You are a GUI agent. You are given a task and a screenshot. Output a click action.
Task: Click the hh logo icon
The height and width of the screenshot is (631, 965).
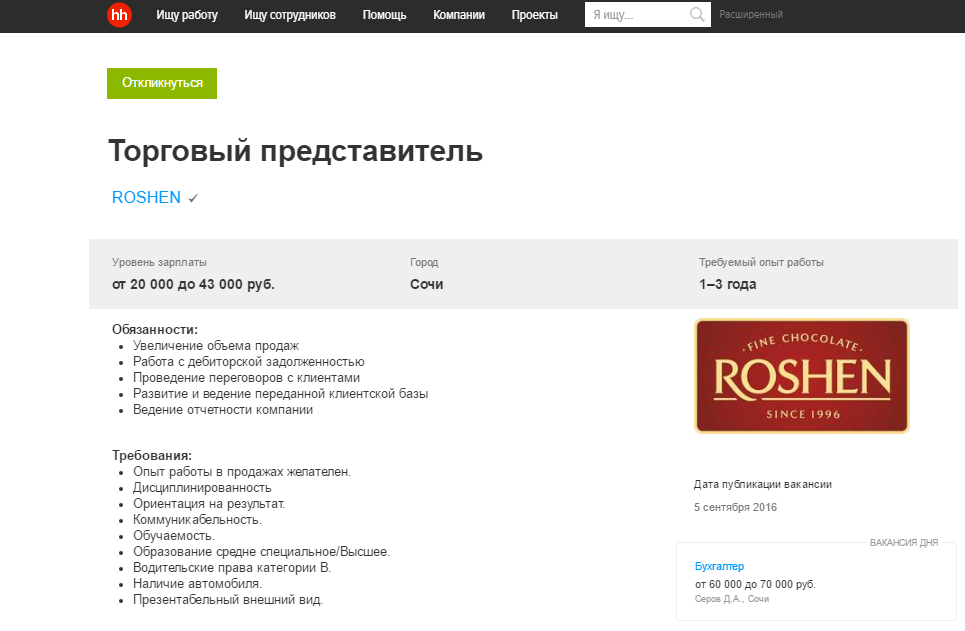coord(119,15)
